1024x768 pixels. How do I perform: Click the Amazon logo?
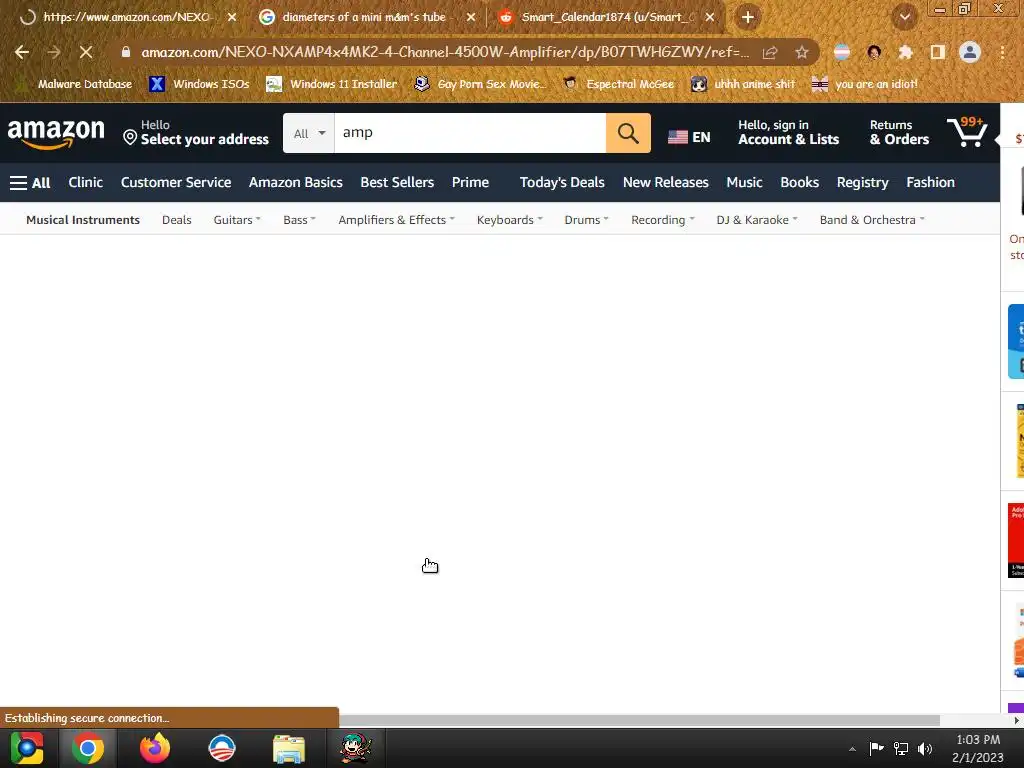click(56, 134)
